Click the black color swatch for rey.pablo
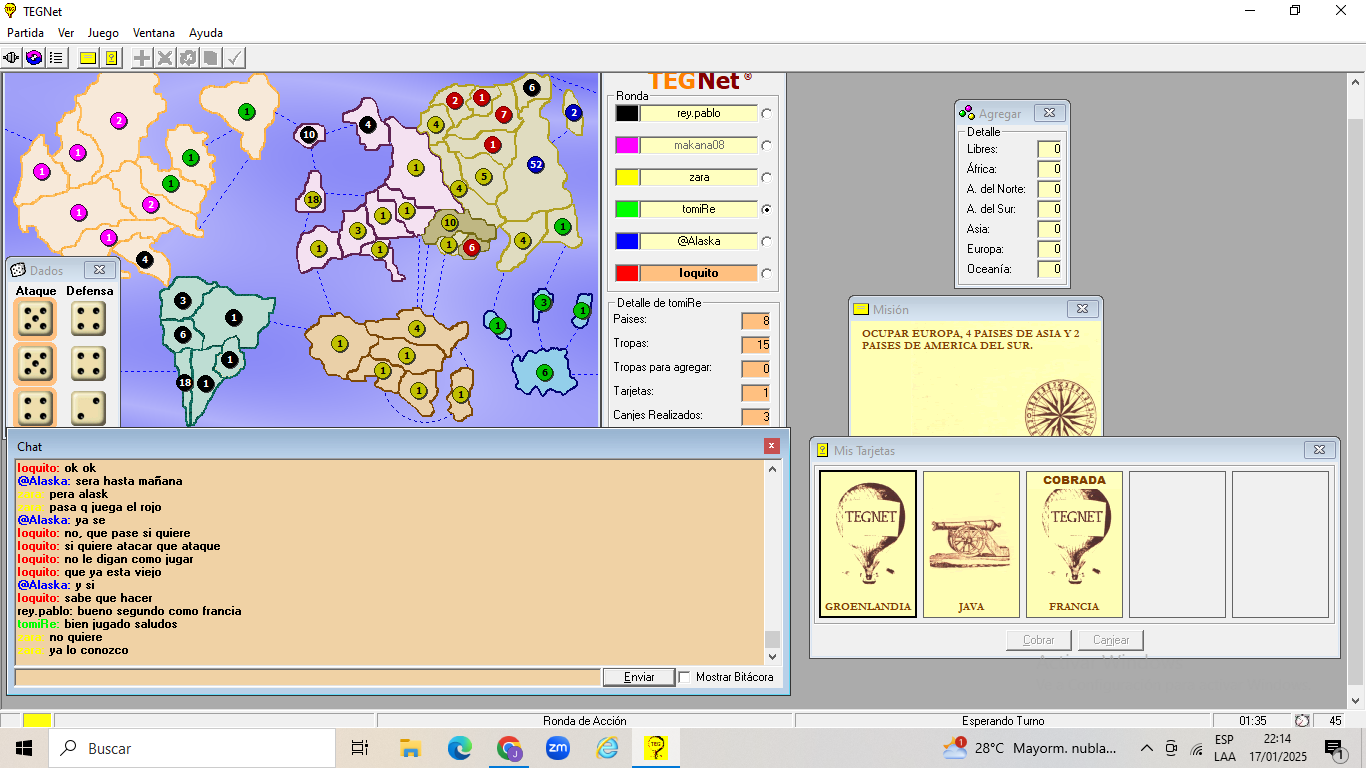1366x768 pixels. point(627,113)
